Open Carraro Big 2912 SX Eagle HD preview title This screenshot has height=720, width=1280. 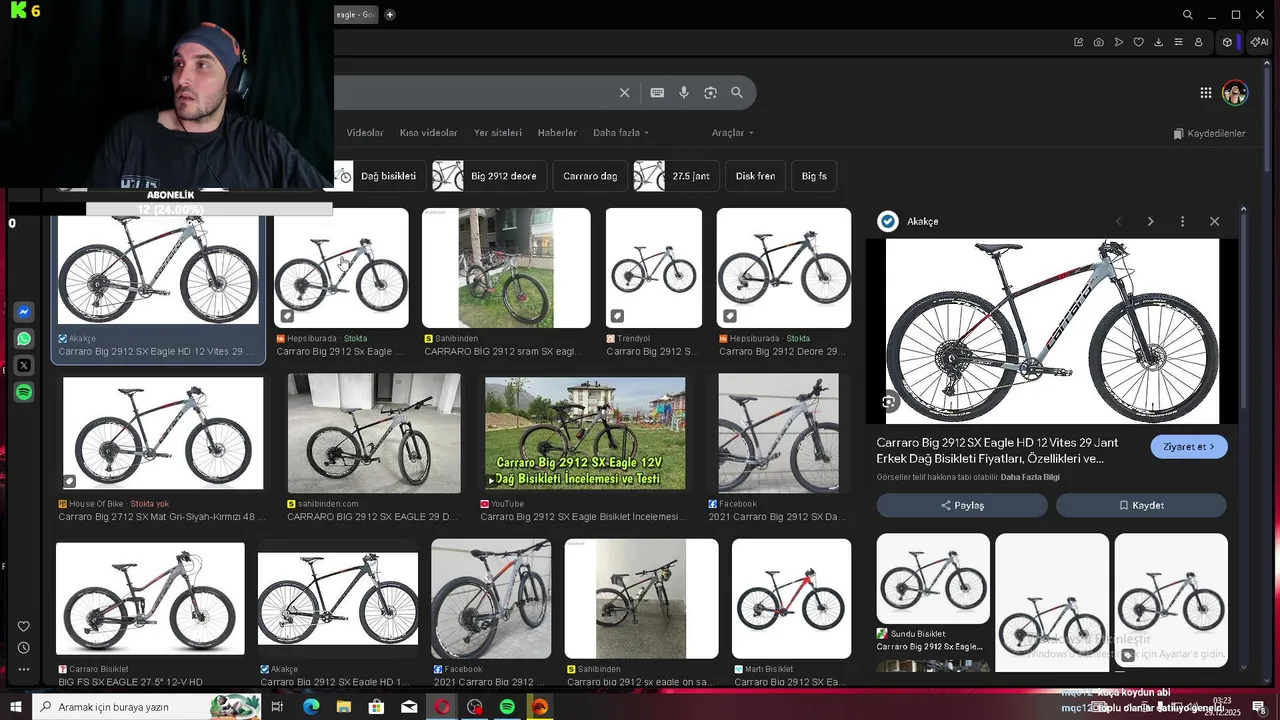pyautogui.click(x=997, y=450)
